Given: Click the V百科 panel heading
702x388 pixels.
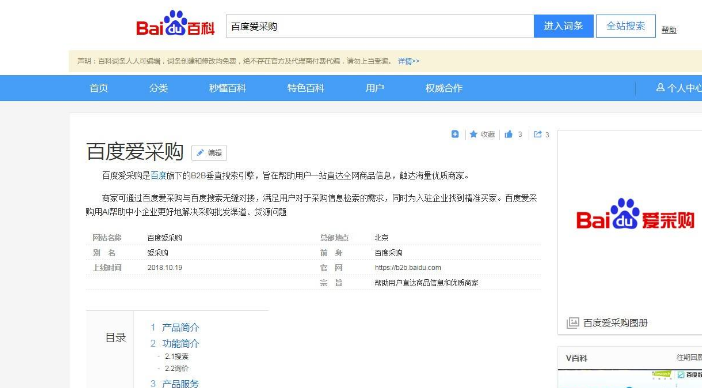Looking at the screenshot, I should pyautogui.click(x=576, y=358).
